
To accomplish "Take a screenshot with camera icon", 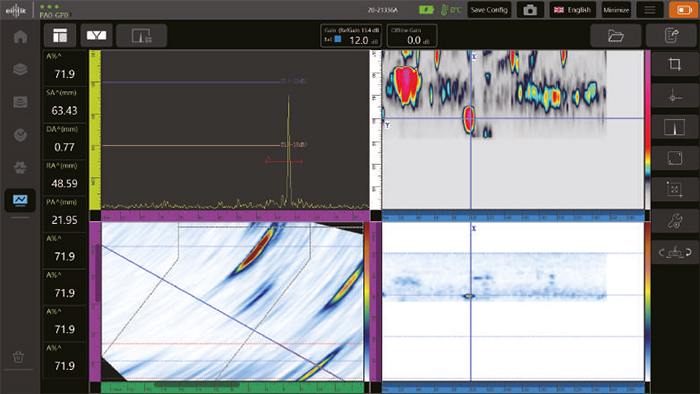I will [x=530, y=10].
